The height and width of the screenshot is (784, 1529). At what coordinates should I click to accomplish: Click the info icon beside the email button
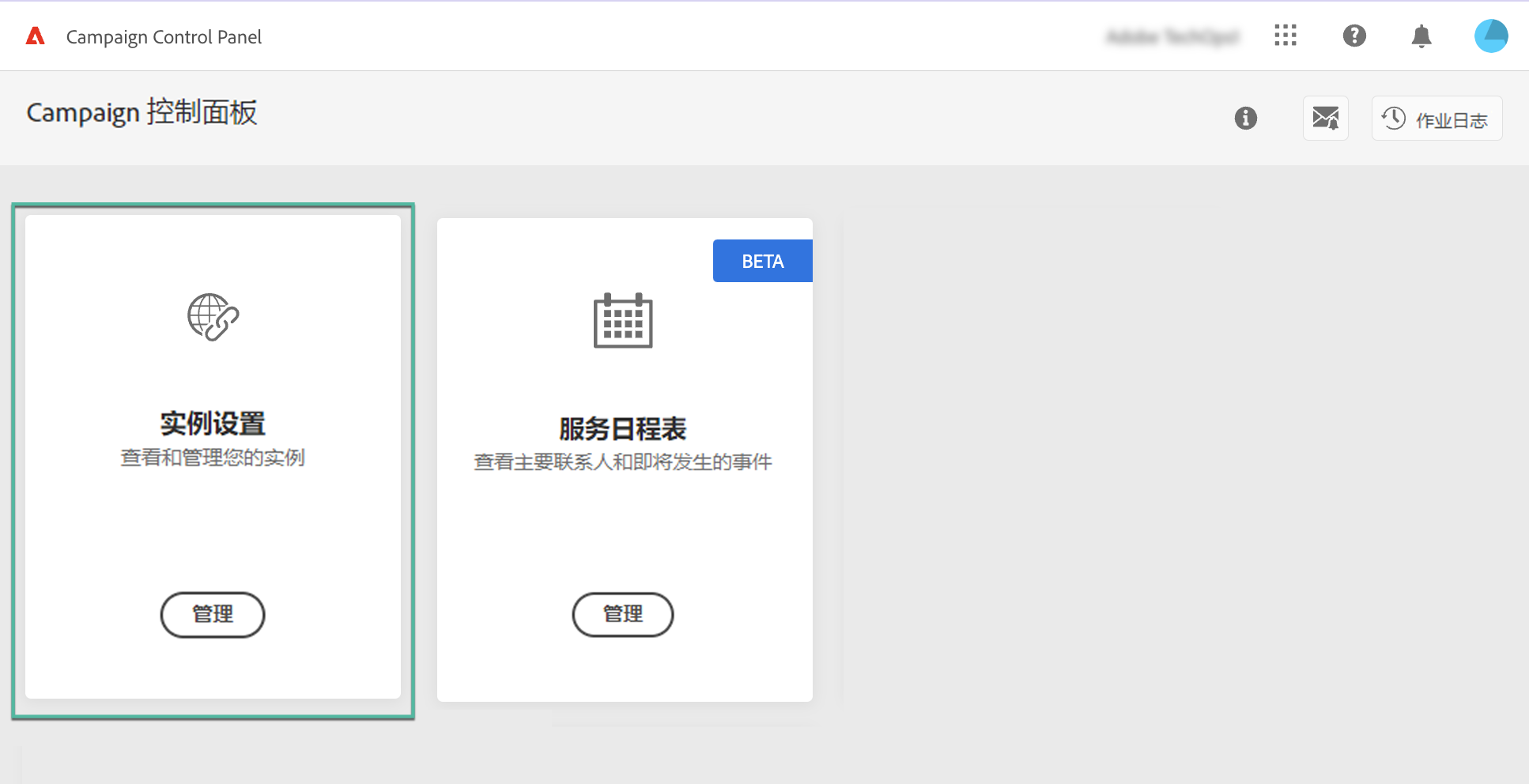point(1246,119)
